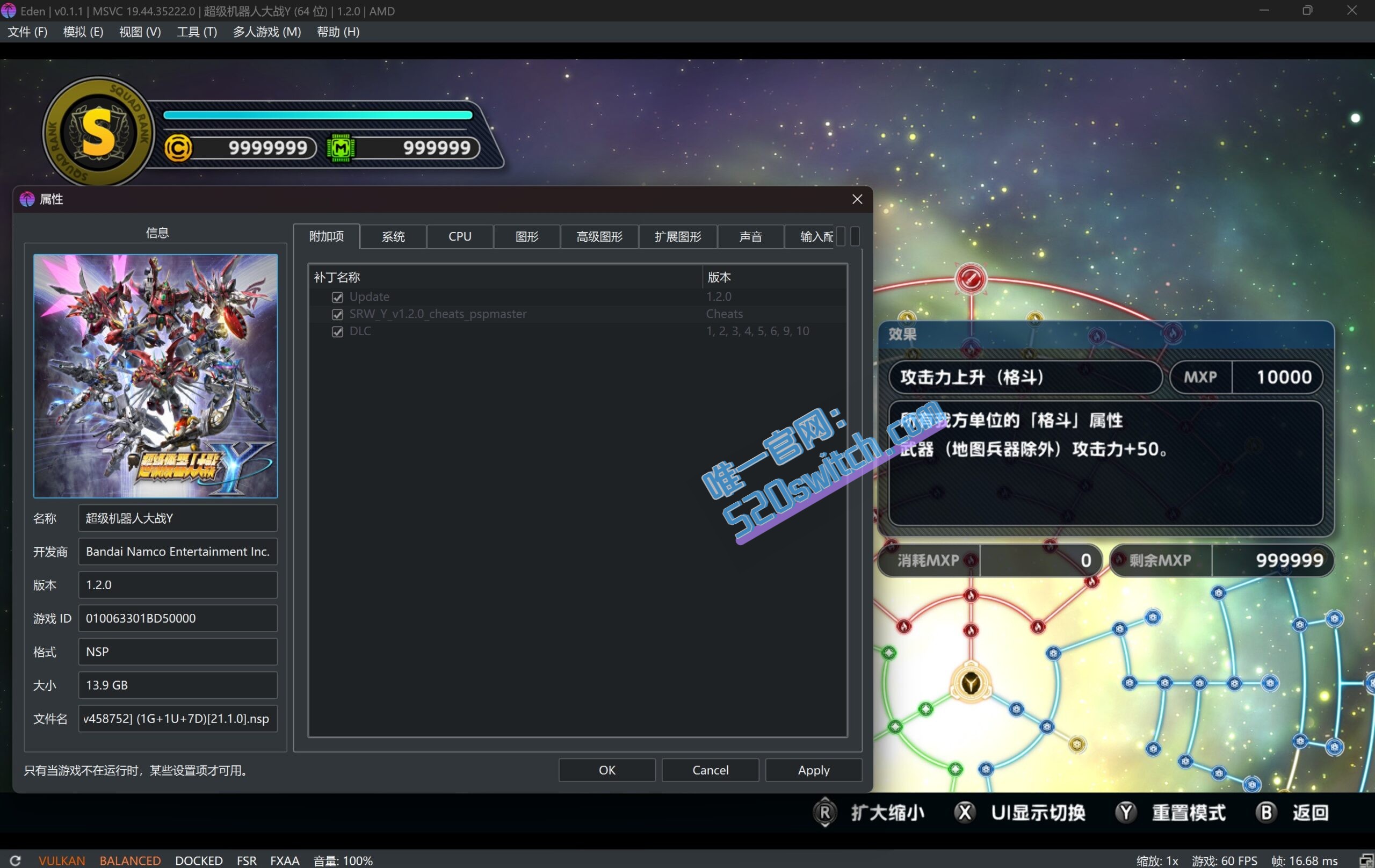Toggle BALANCED accuracy in status bar
This screenshot has width=1375, height=868.
(130, 860)
